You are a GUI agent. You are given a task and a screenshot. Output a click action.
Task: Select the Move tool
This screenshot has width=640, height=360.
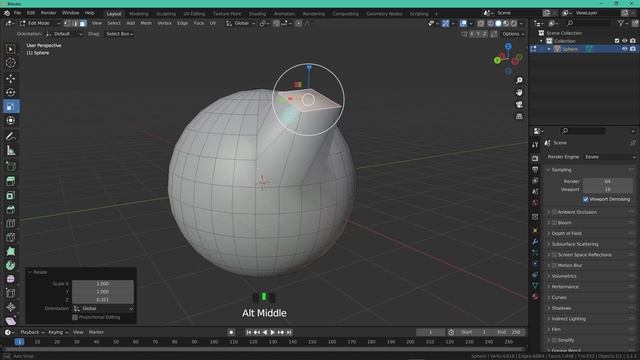point(11,78)
